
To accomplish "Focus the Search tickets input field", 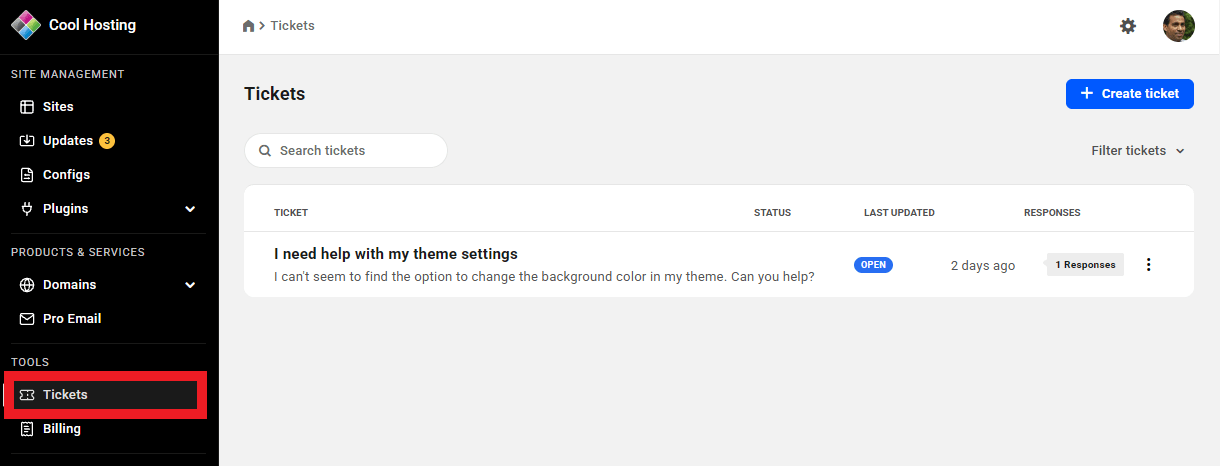I will tap(346, 151).
